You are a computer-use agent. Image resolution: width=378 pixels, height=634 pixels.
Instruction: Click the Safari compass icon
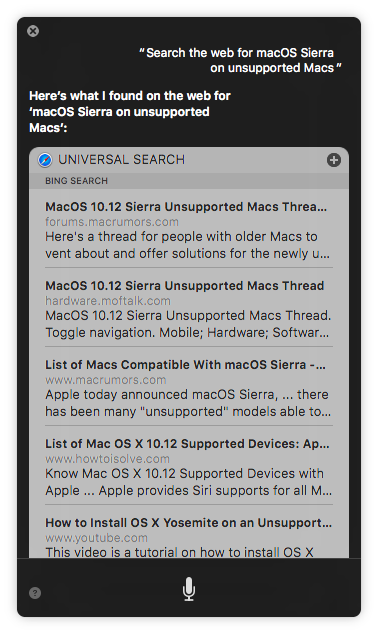(45, 160)
